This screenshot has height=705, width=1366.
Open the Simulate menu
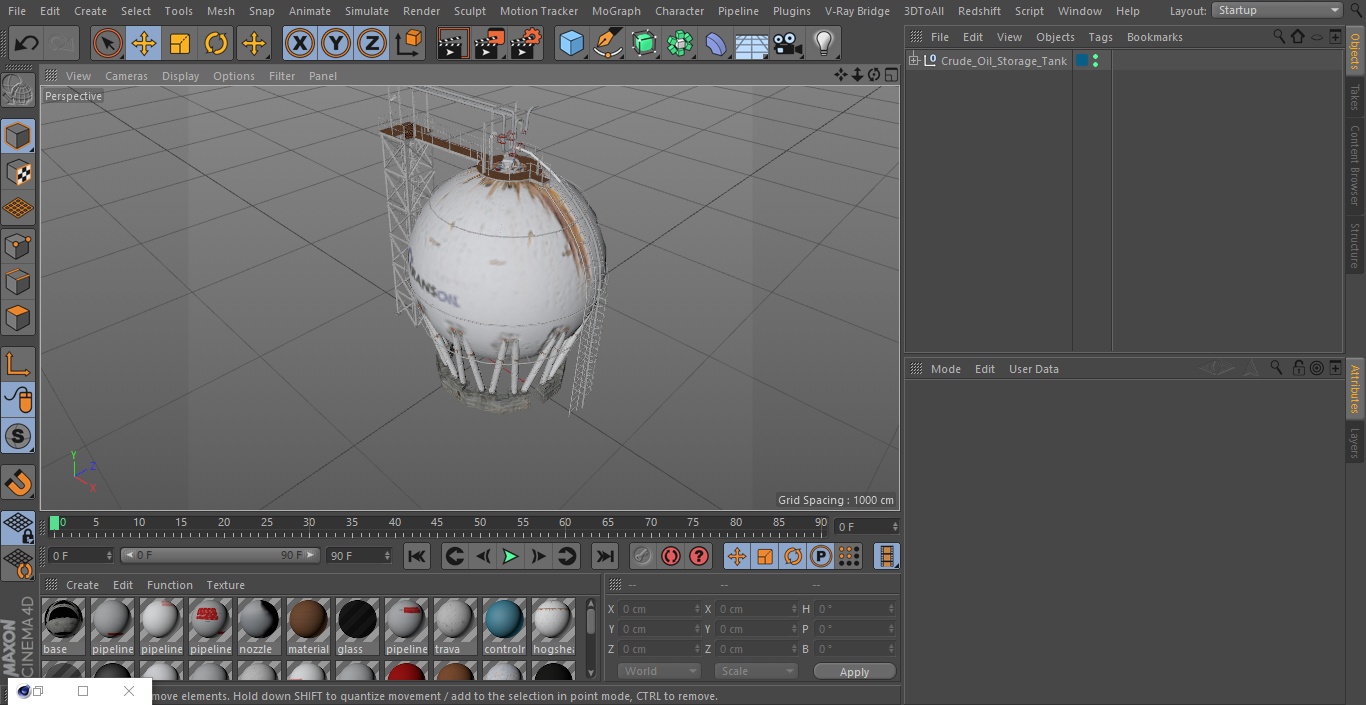[367, 11]
